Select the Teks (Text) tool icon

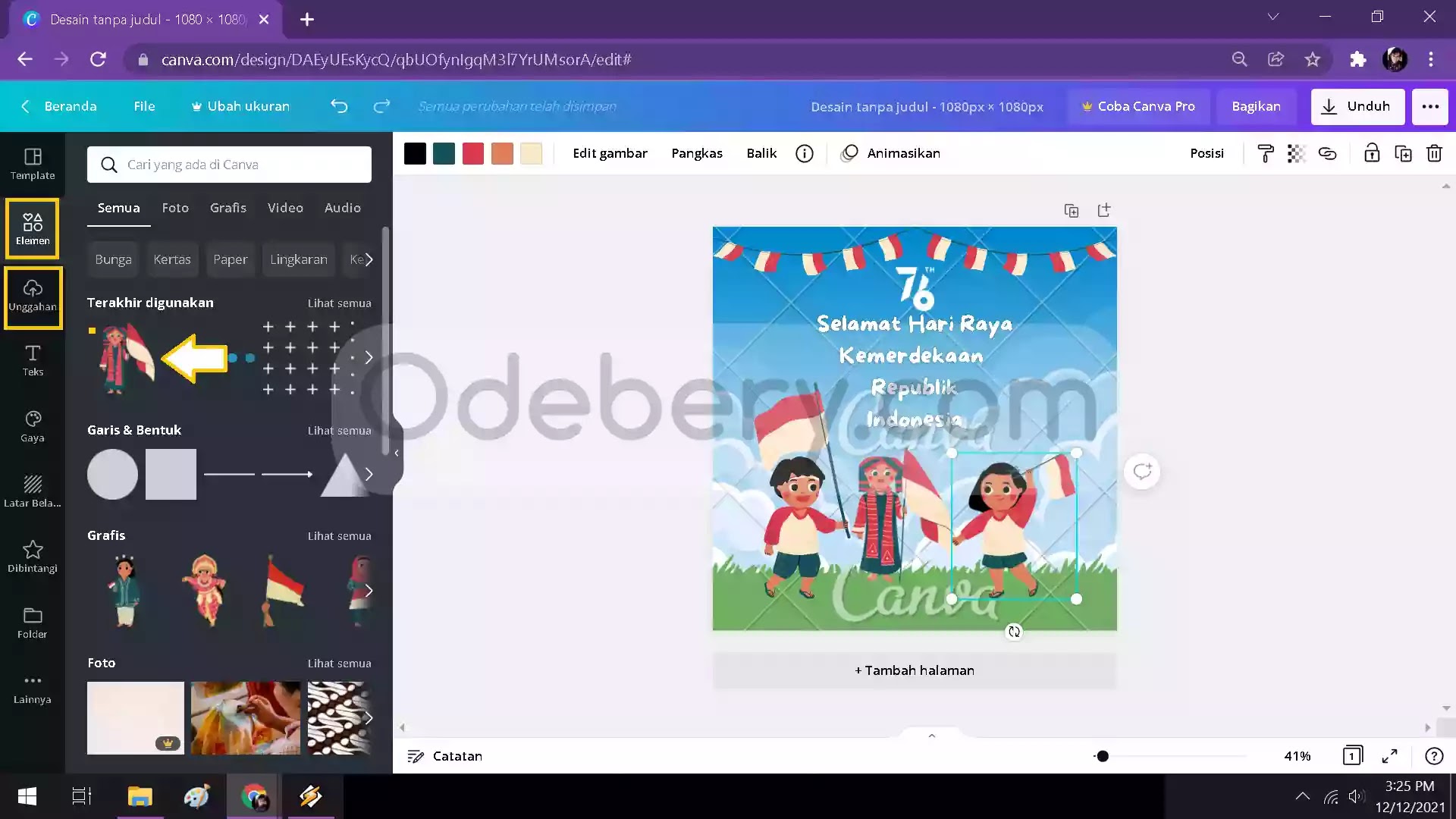(32, 358)
